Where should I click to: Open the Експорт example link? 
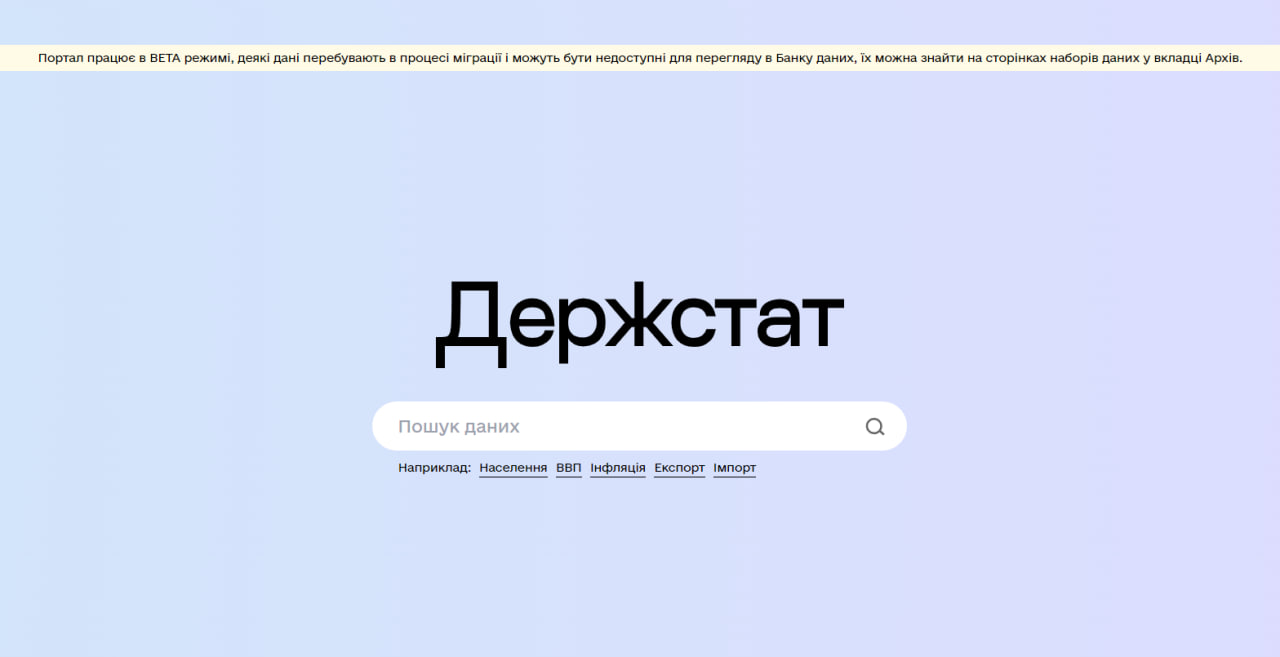point(680,468)
